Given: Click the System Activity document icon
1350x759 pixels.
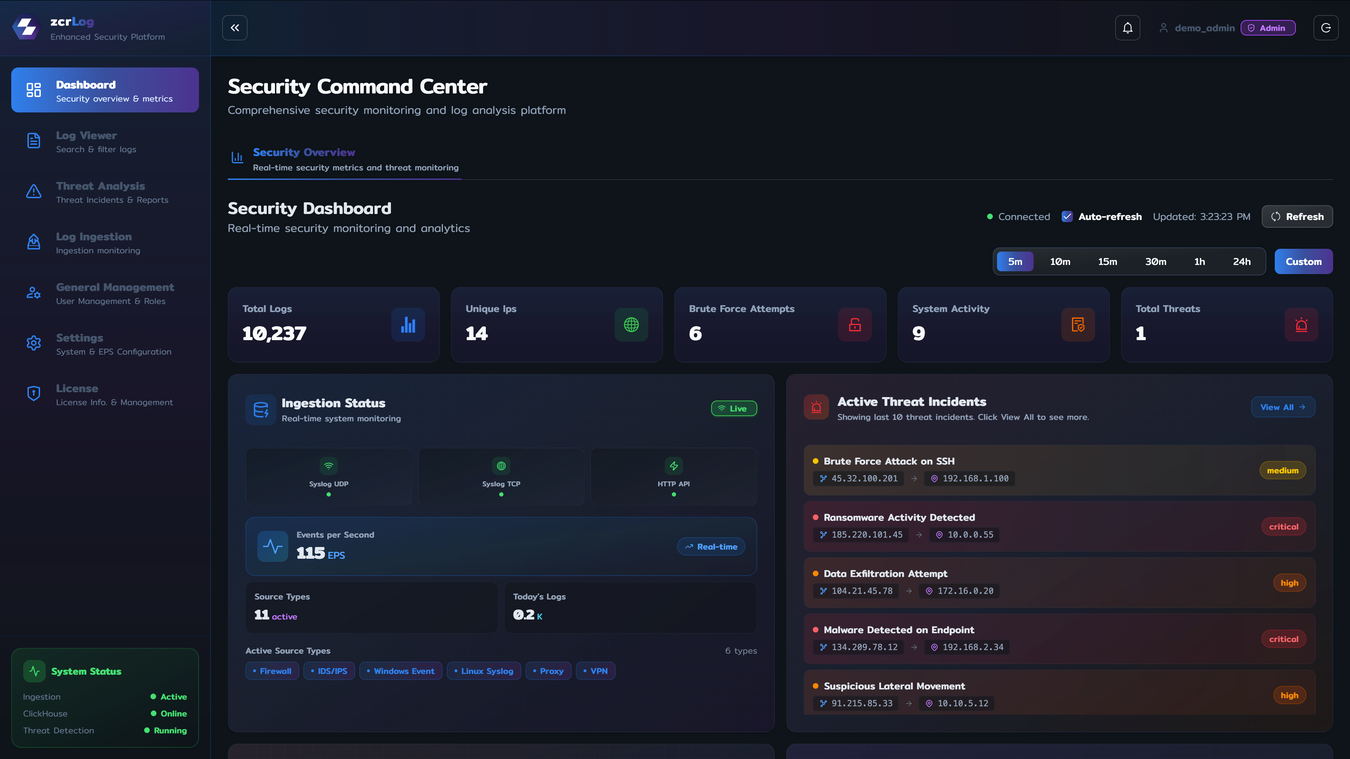Looking at the screenshot, I should coord(1078,325).
